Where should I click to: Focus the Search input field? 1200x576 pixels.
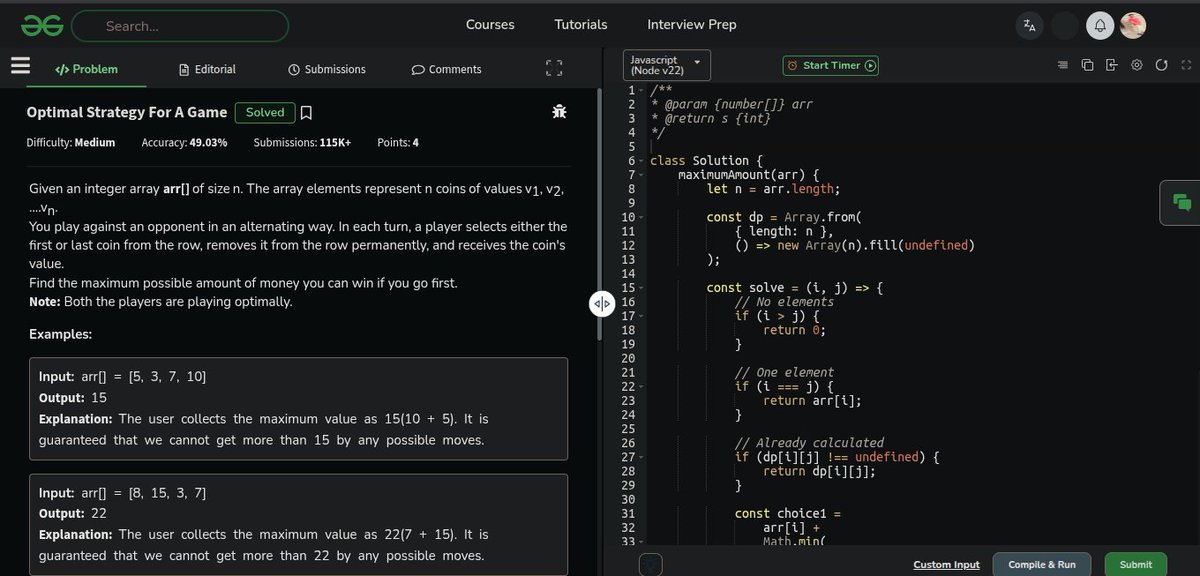180,26
